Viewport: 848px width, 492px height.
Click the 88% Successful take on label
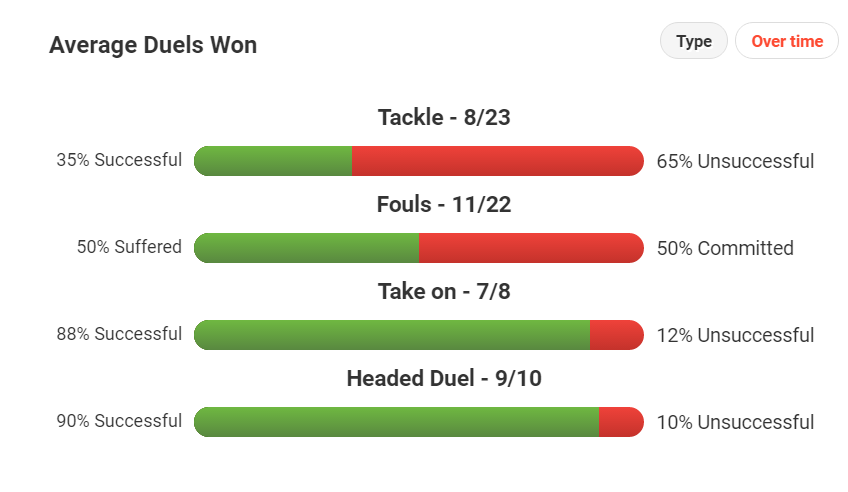119,334
